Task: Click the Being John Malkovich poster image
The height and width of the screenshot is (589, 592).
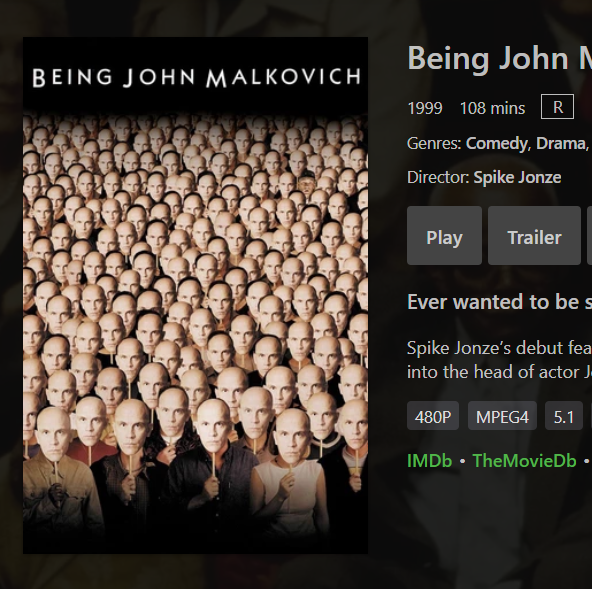Action: [x=195, y=295]
